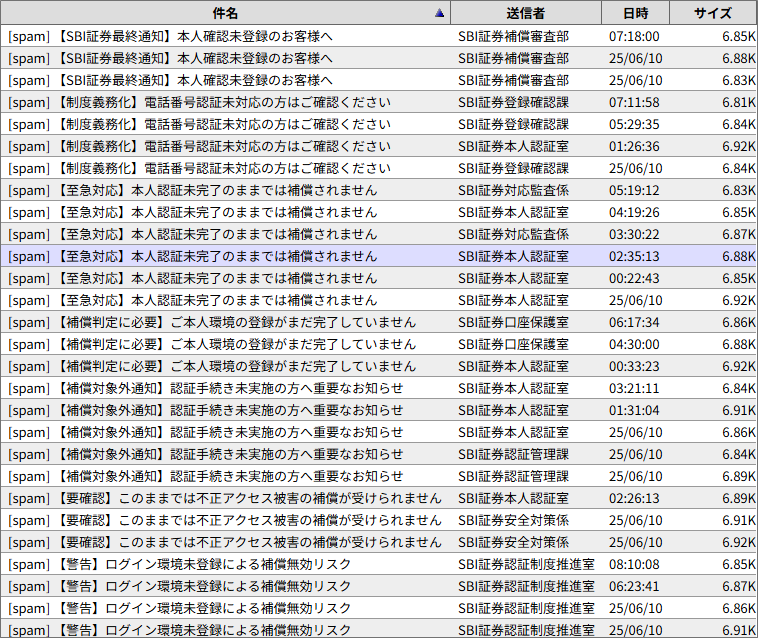
Task: Select the 02:26:13 time cell
Action: click(634, 498)
